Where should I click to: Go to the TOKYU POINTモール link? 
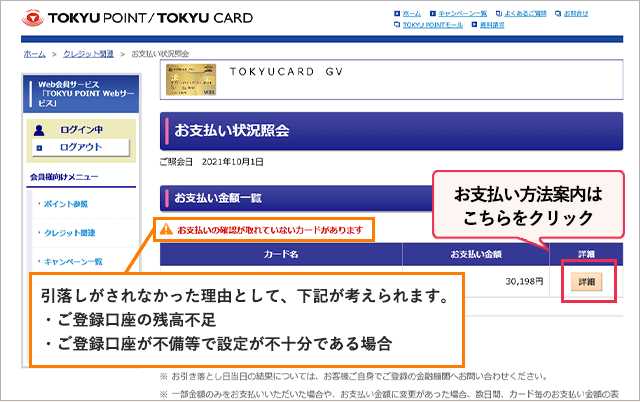[433, 25]
